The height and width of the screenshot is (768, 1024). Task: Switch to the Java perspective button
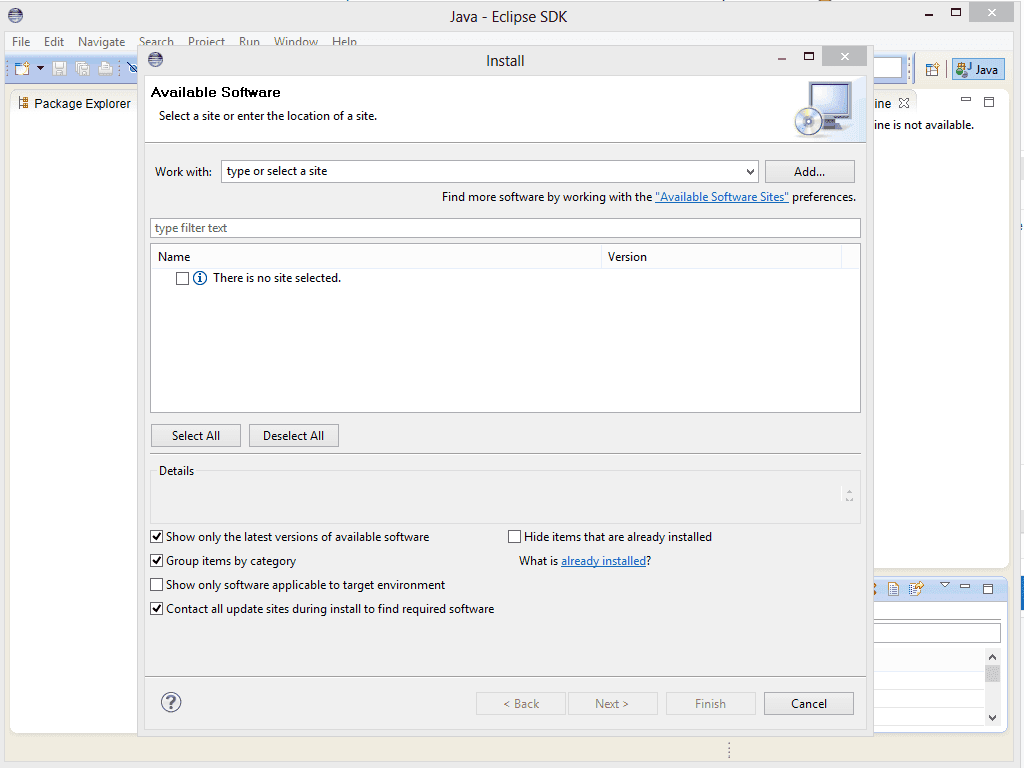point(978,69)
